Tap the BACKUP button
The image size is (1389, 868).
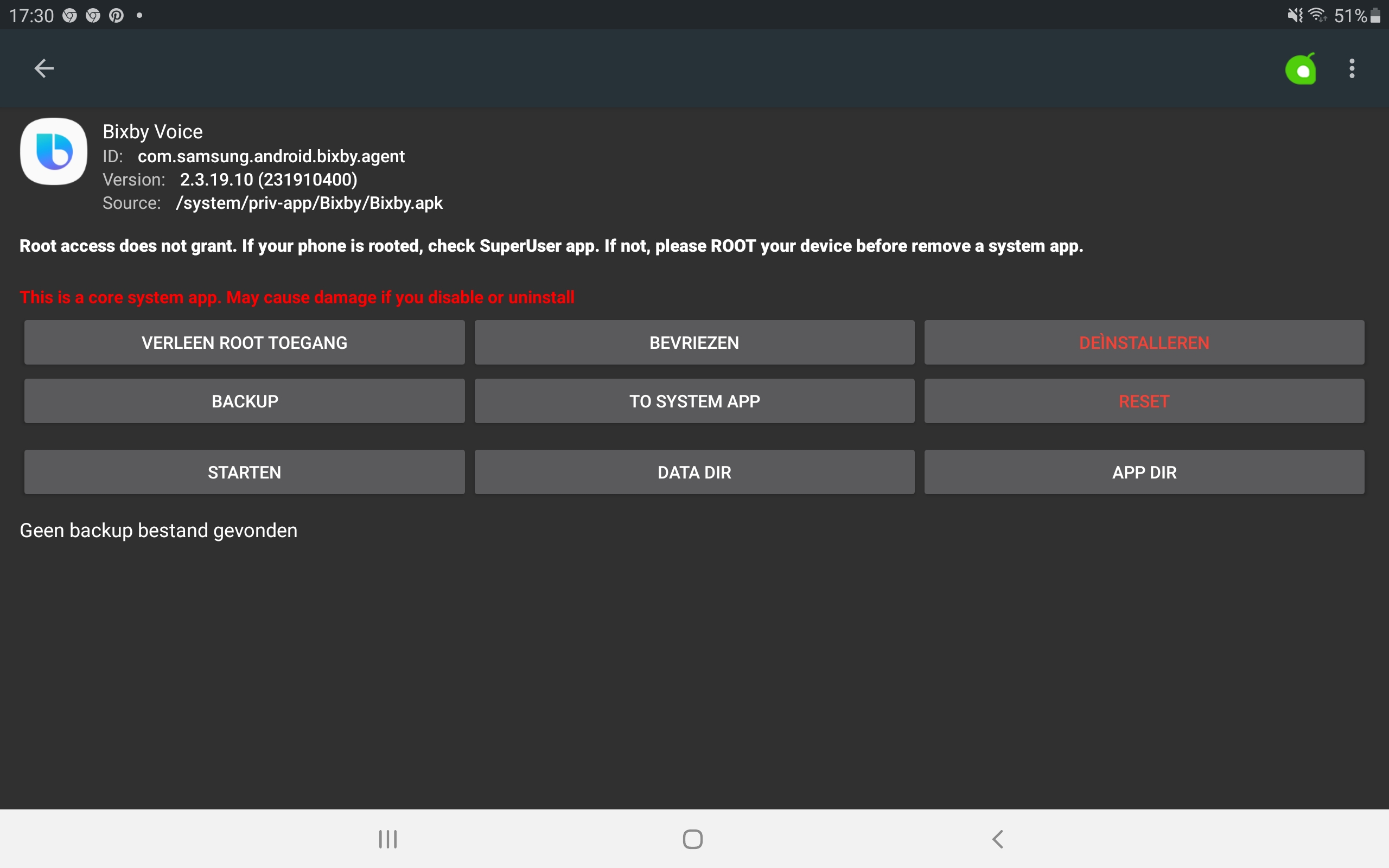tap(245, 401)
